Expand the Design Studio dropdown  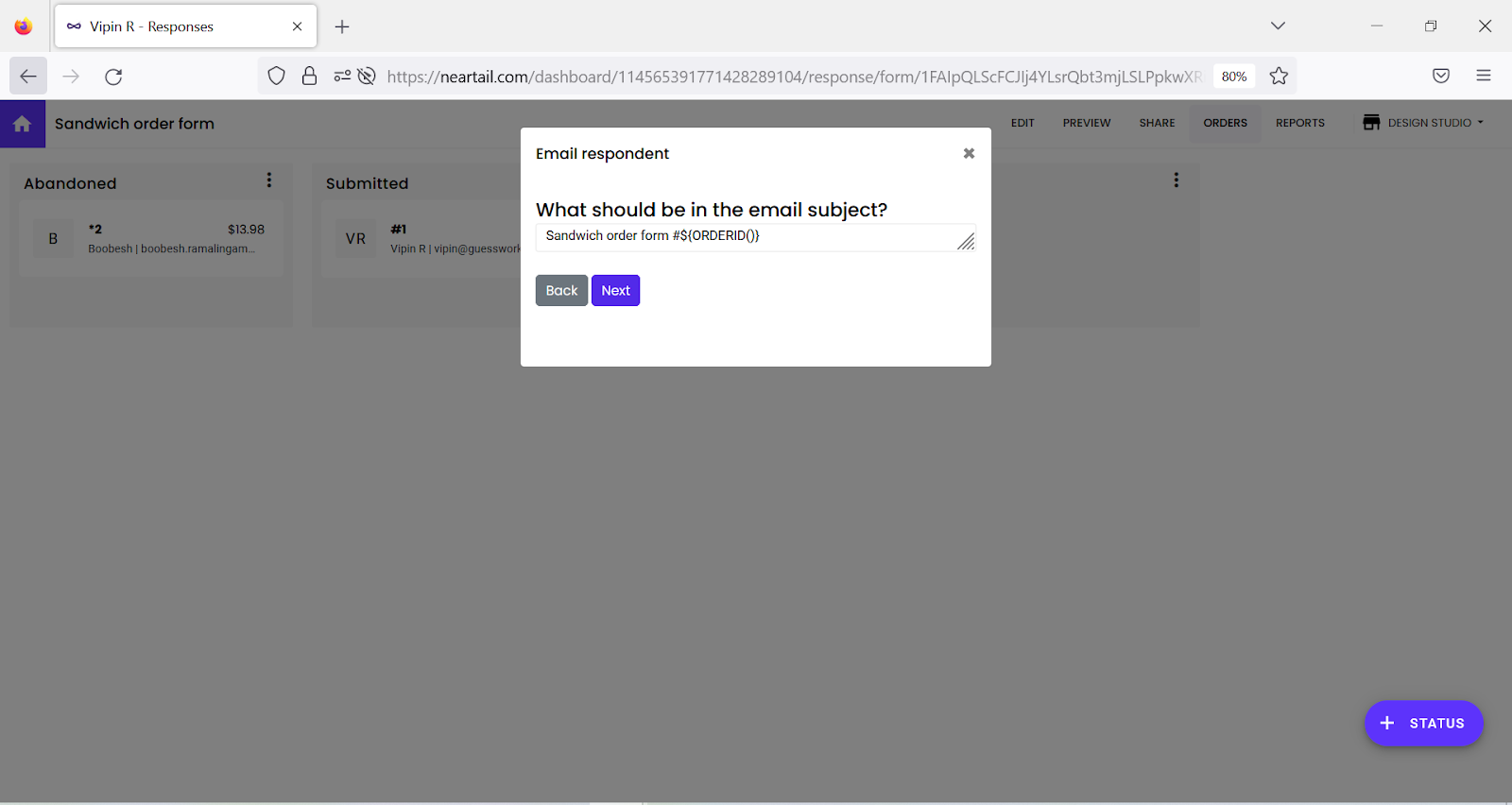(1480, 122)
